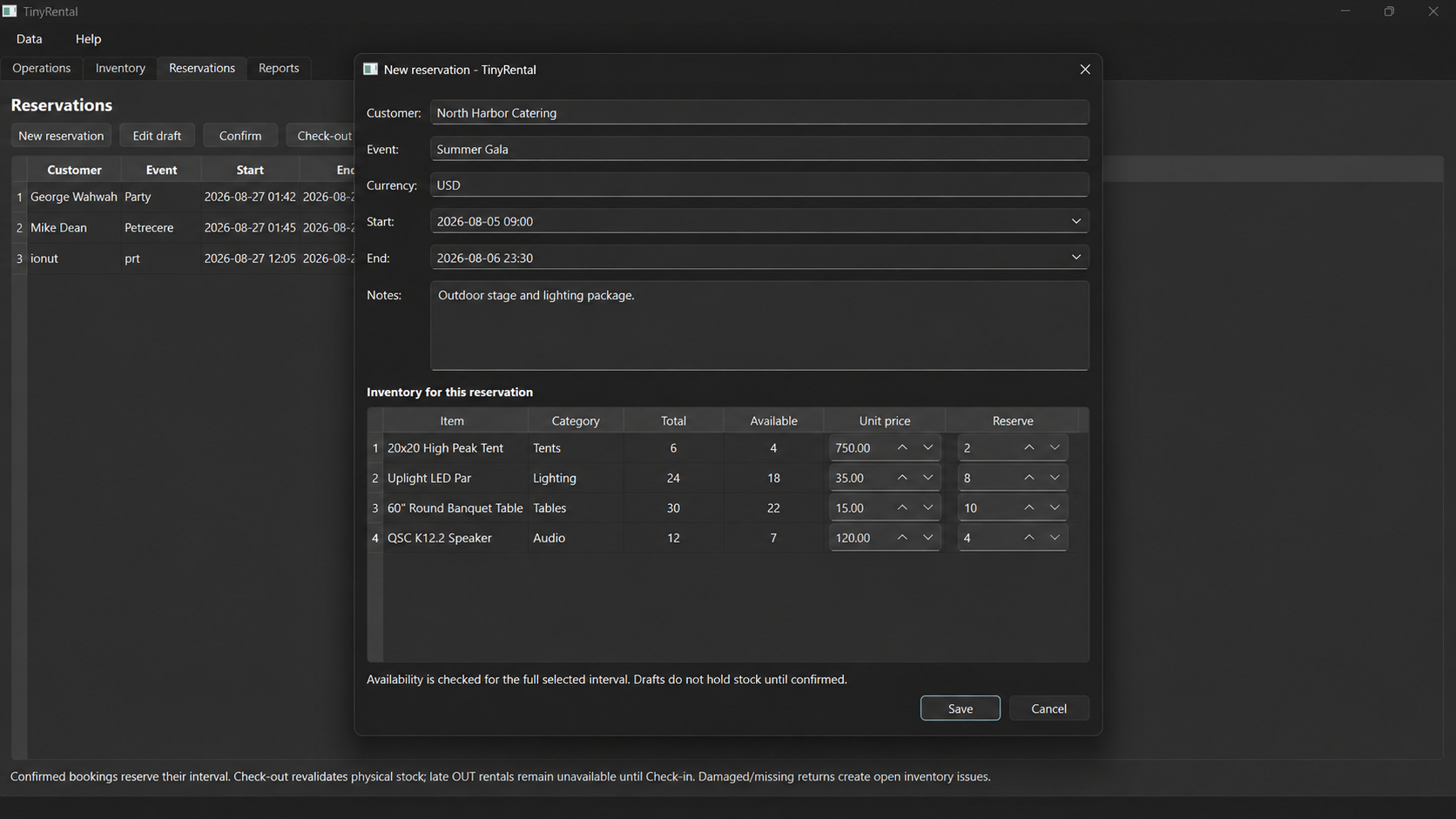
Task: Select the Reservations tab
Action: tap(202, 68)
